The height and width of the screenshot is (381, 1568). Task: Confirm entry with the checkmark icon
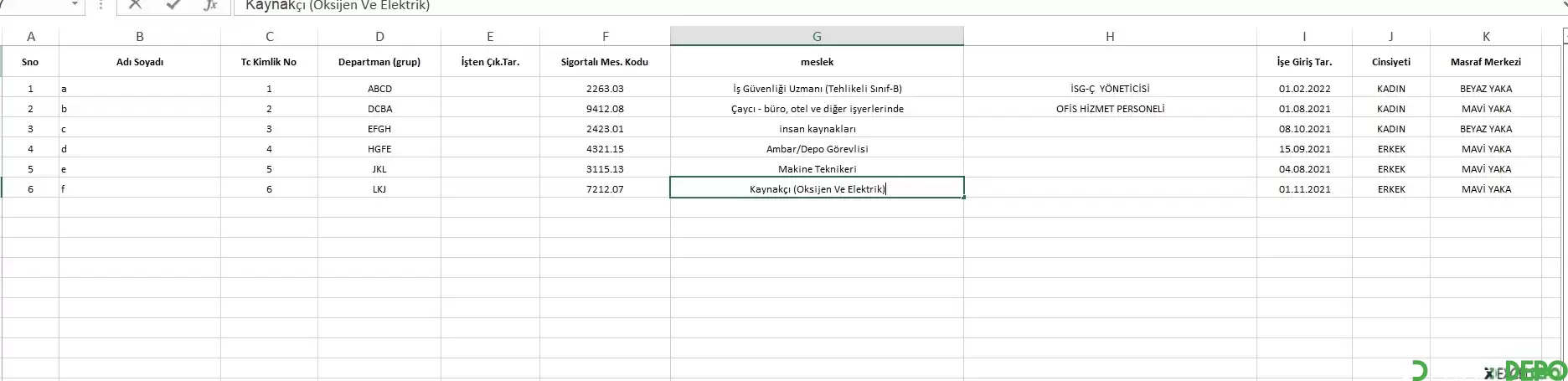coord(173,5)
